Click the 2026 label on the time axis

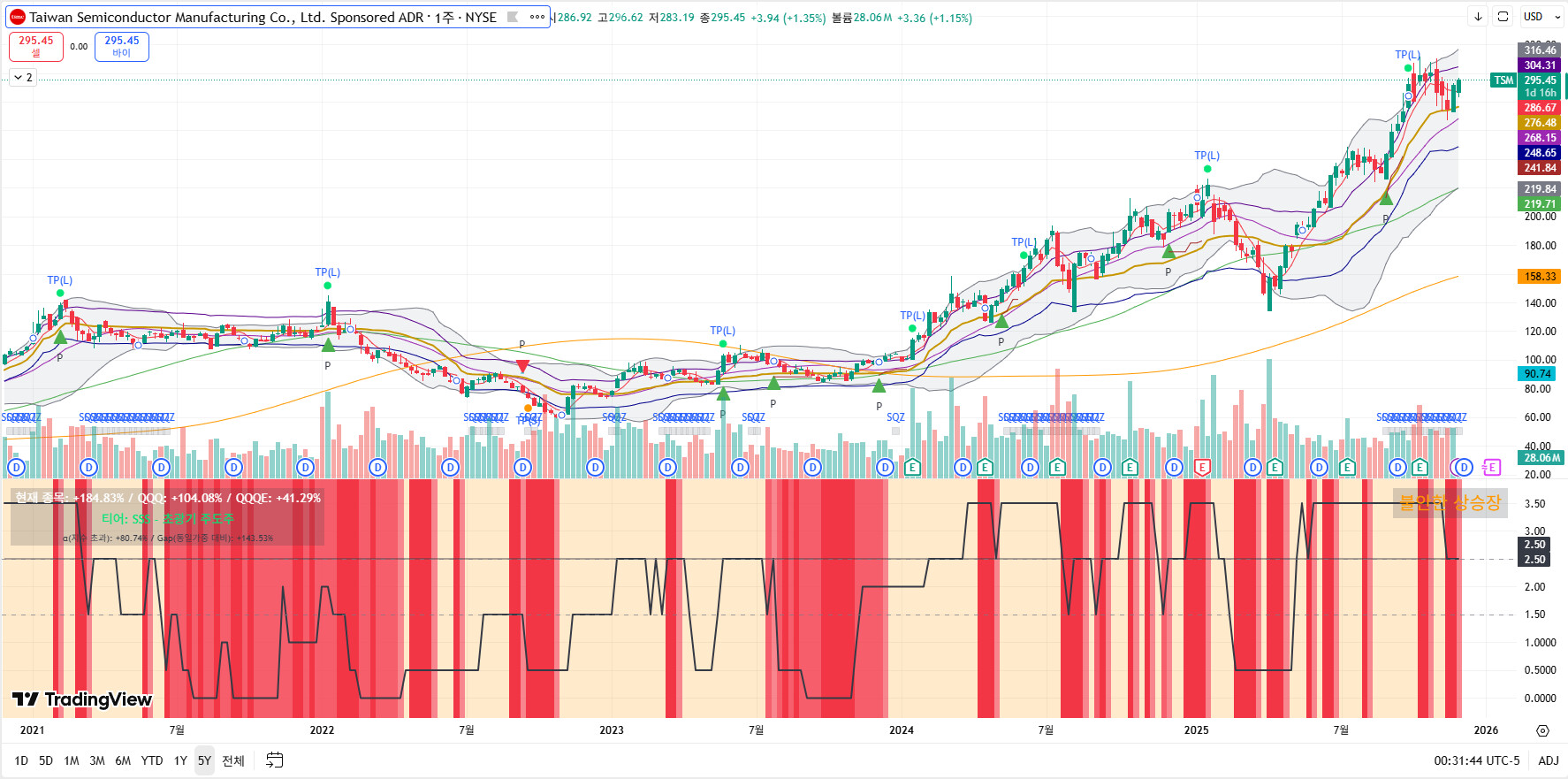pyautogui.click(x=1486, y=730)
